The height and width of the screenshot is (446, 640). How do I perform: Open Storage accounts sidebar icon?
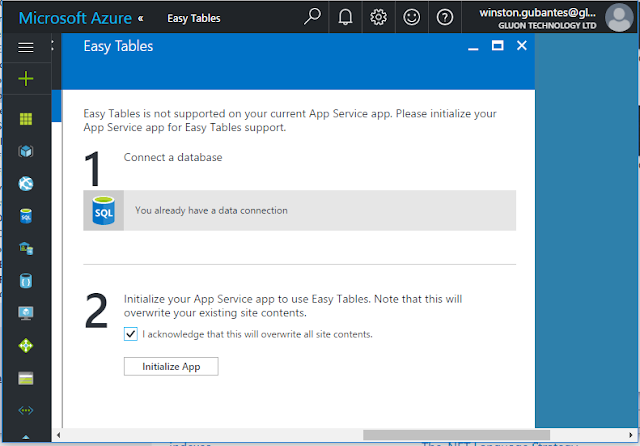click(x=26, y=378)
